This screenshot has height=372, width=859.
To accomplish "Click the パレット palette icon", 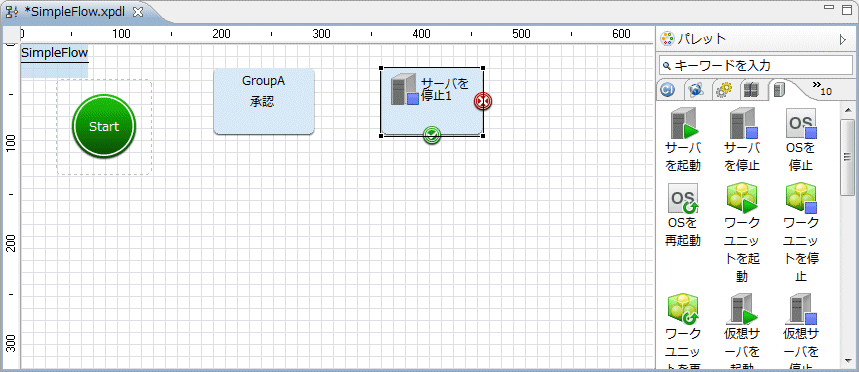I will point(667,39).
